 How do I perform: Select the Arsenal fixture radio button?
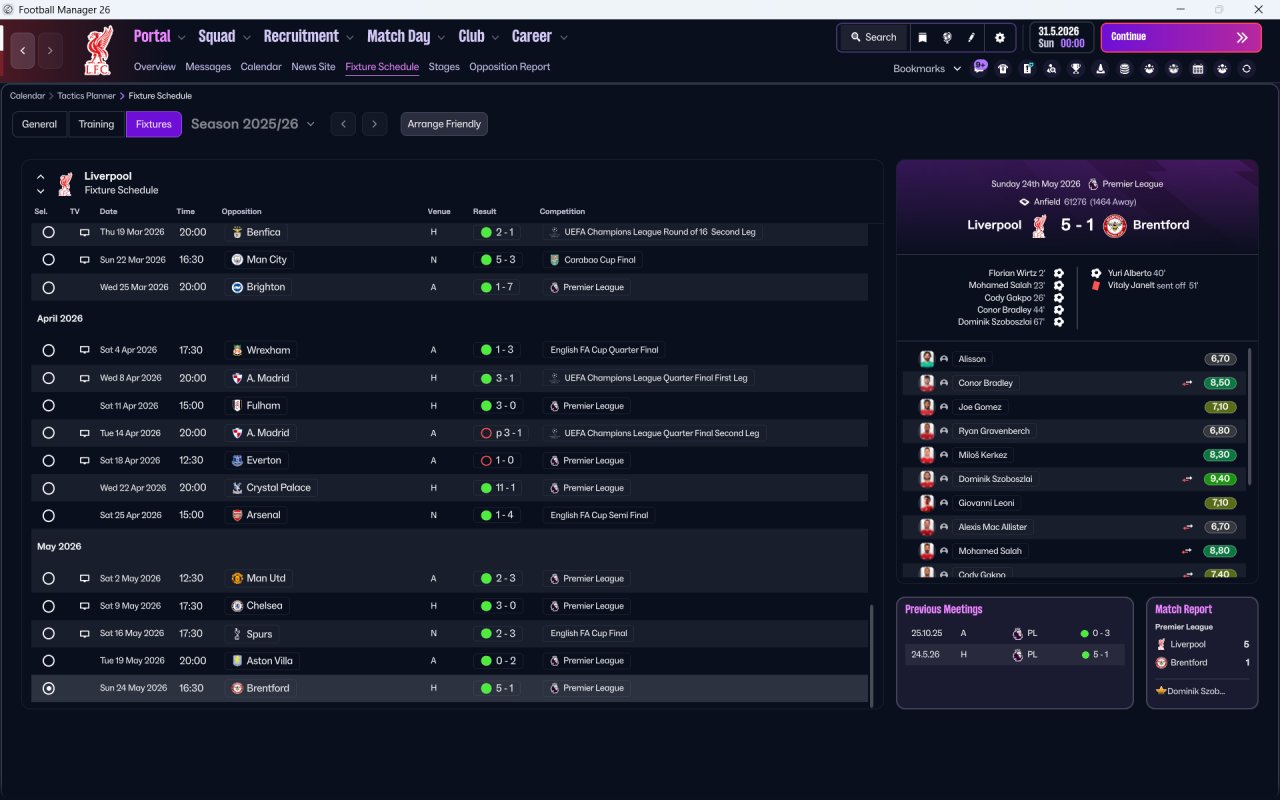[x=48, y=515]
